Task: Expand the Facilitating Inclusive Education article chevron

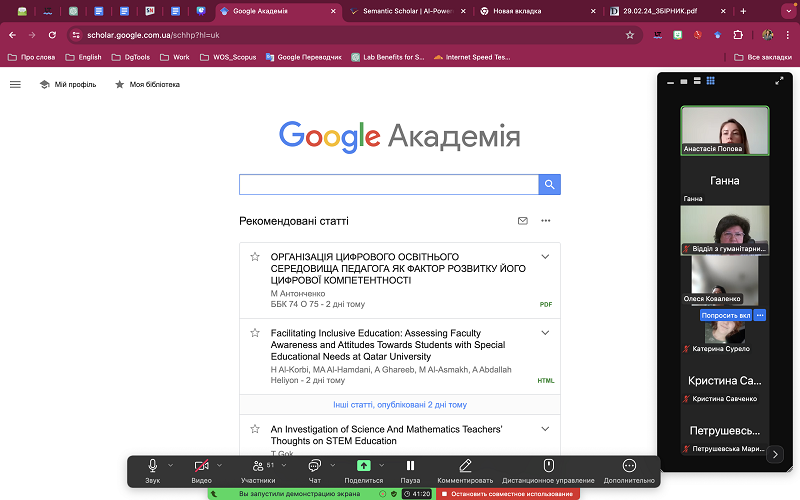Action: tap(545, 333)
